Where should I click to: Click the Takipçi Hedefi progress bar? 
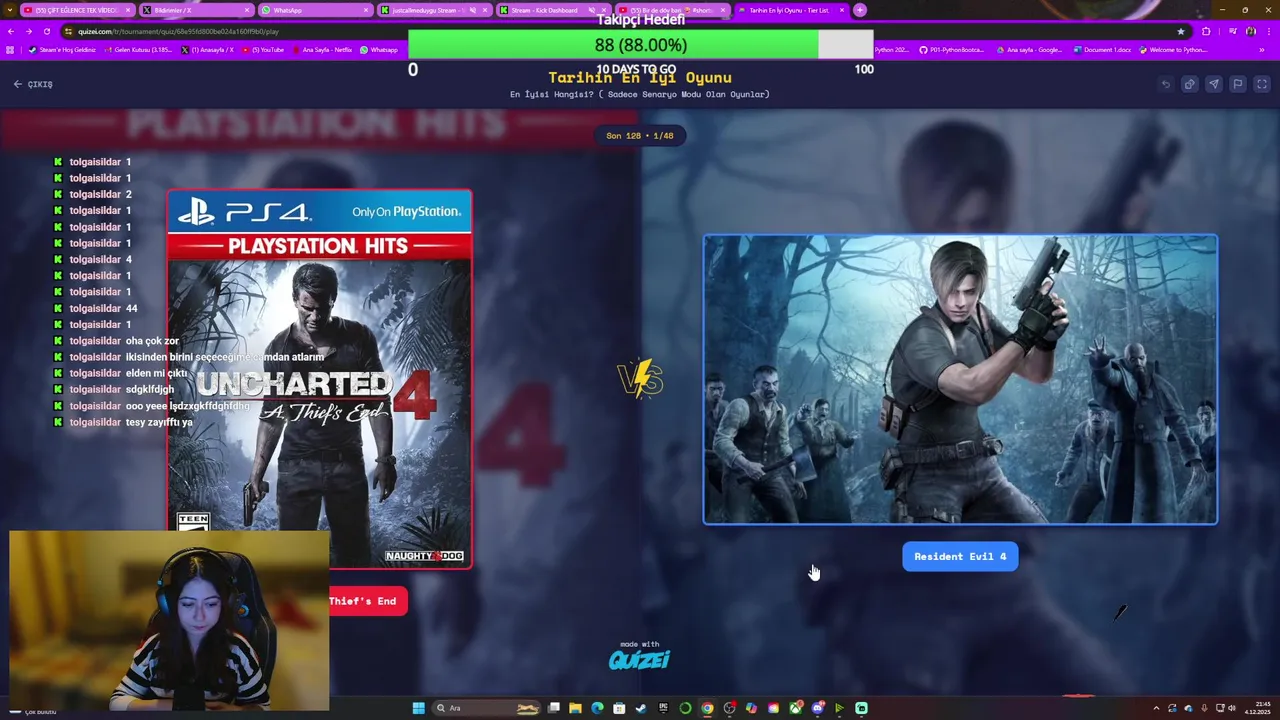640,45
